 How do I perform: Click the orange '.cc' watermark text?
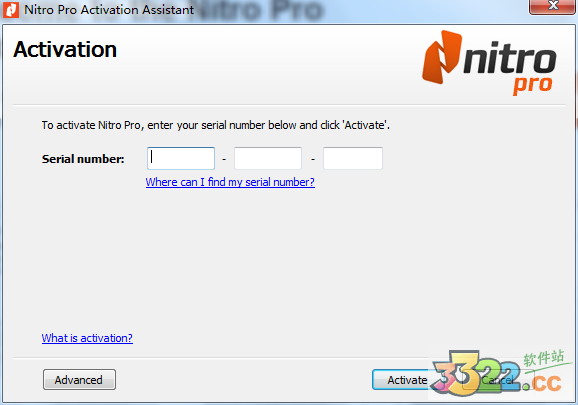coord(546,384)
